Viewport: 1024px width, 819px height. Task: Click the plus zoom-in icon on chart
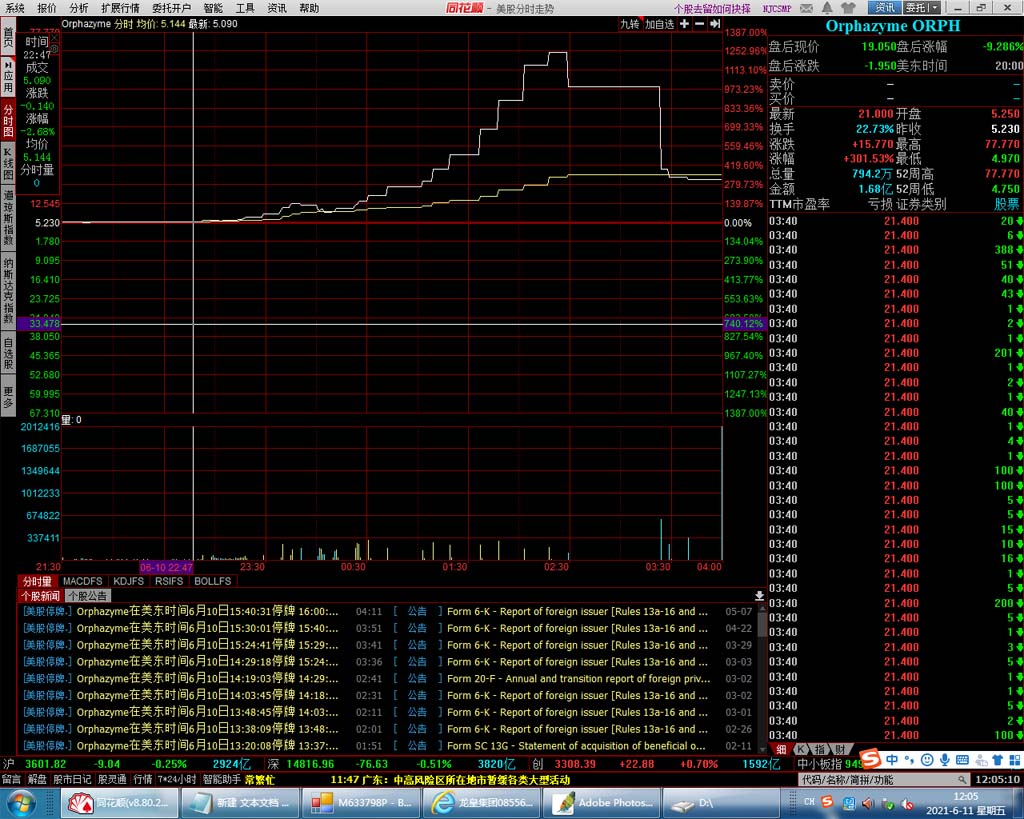point(684,24)
